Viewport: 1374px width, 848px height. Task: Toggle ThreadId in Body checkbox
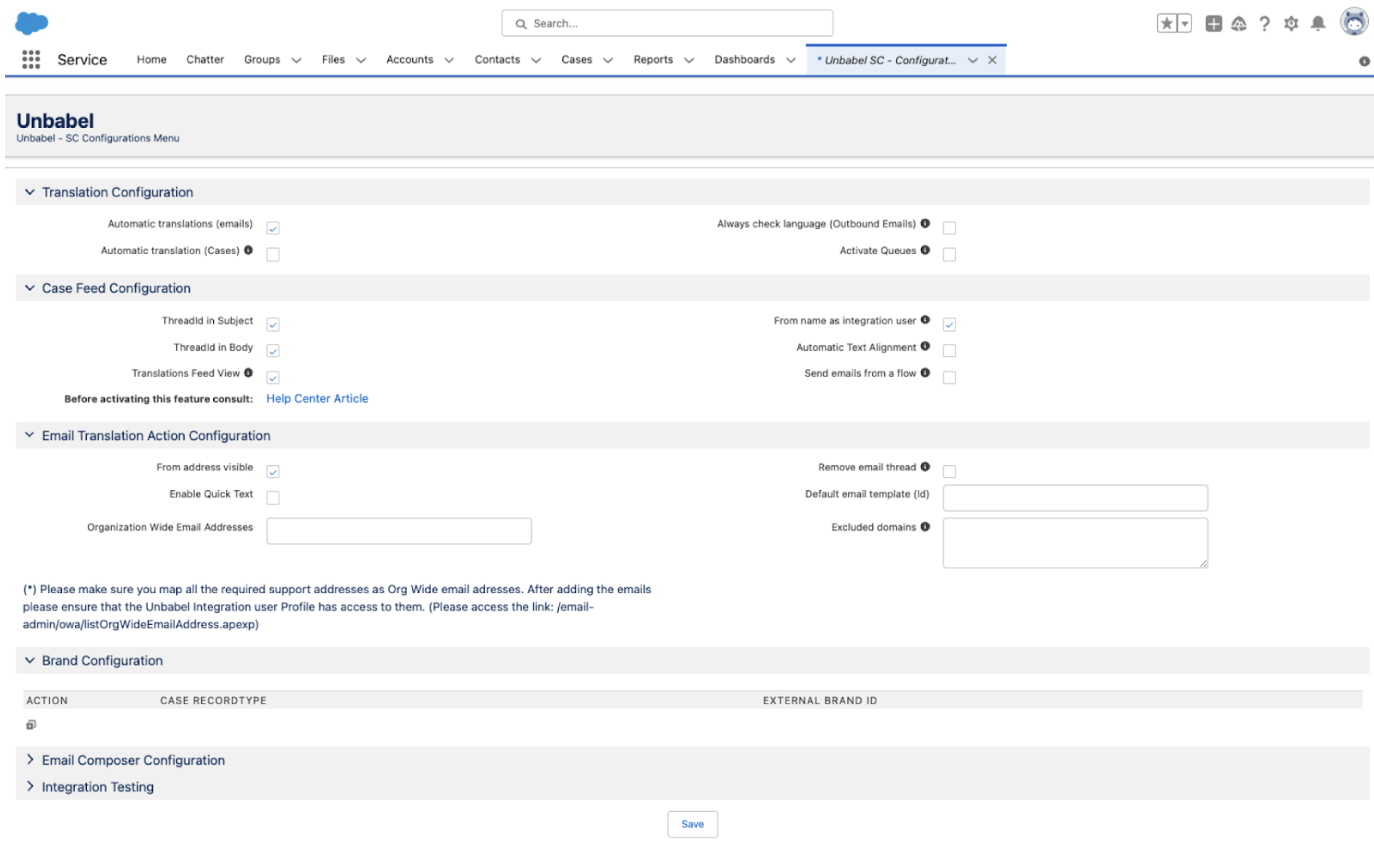click(273, 351)
